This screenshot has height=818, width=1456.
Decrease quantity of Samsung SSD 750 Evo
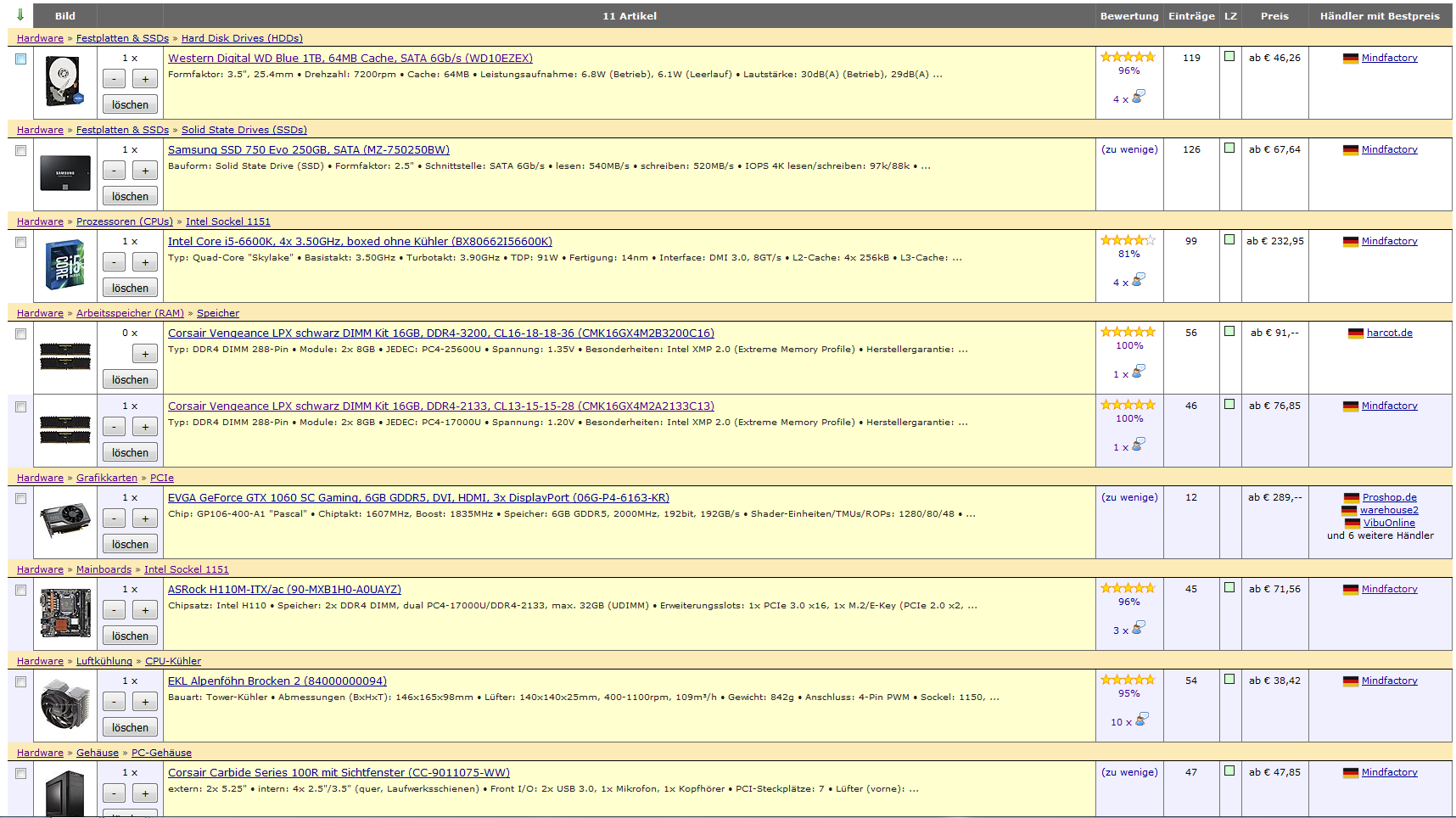(x=114, y=171)
